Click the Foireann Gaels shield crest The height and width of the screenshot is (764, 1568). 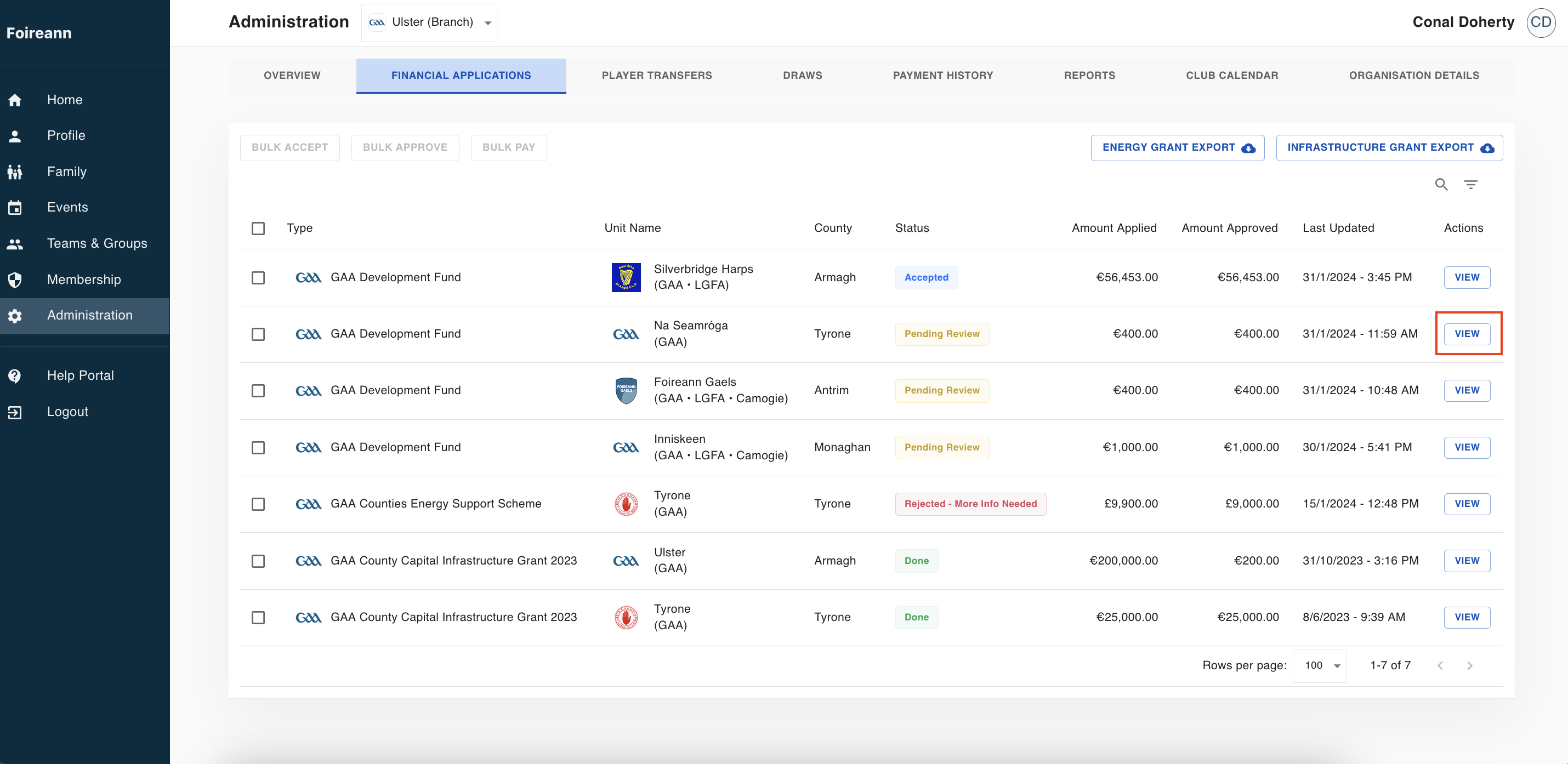pos(626,391)
